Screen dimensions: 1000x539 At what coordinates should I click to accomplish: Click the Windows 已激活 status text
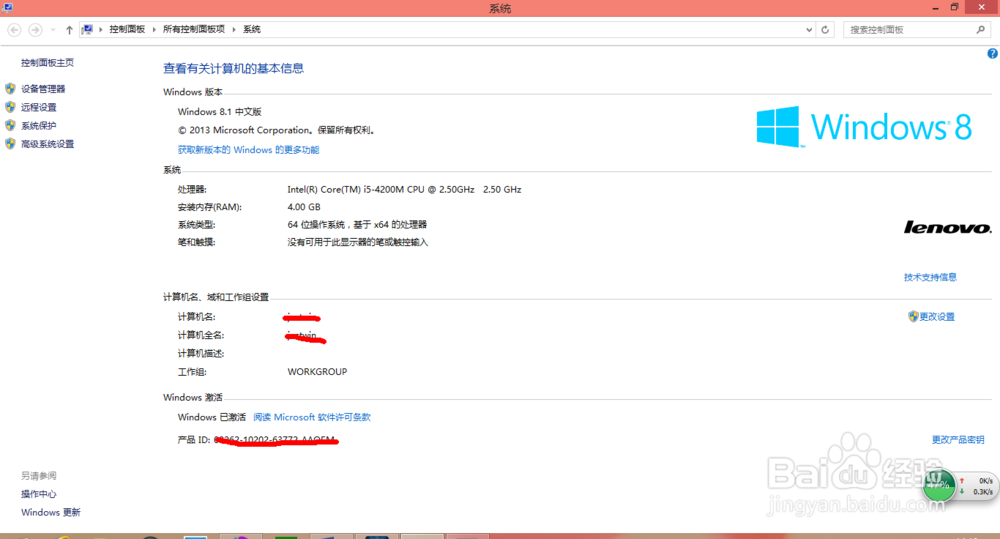pos(212,417)
